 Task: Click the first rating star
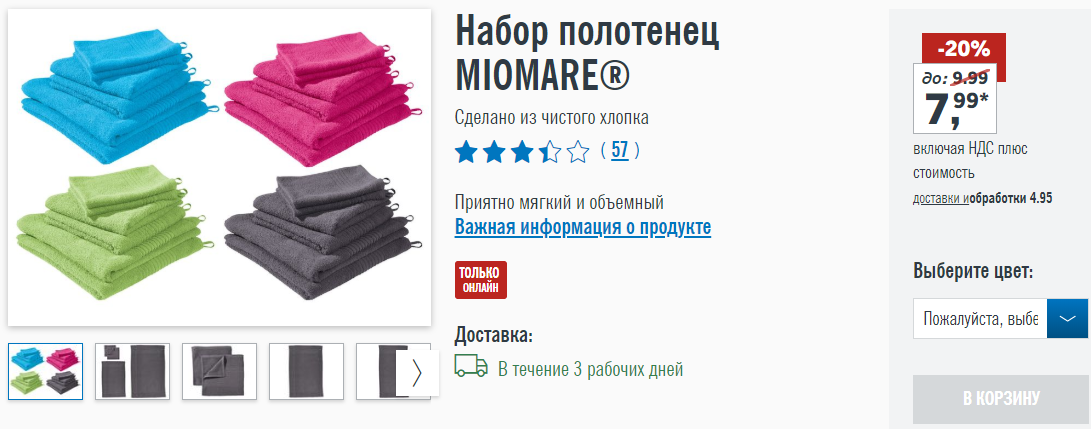tap(465, 152)
